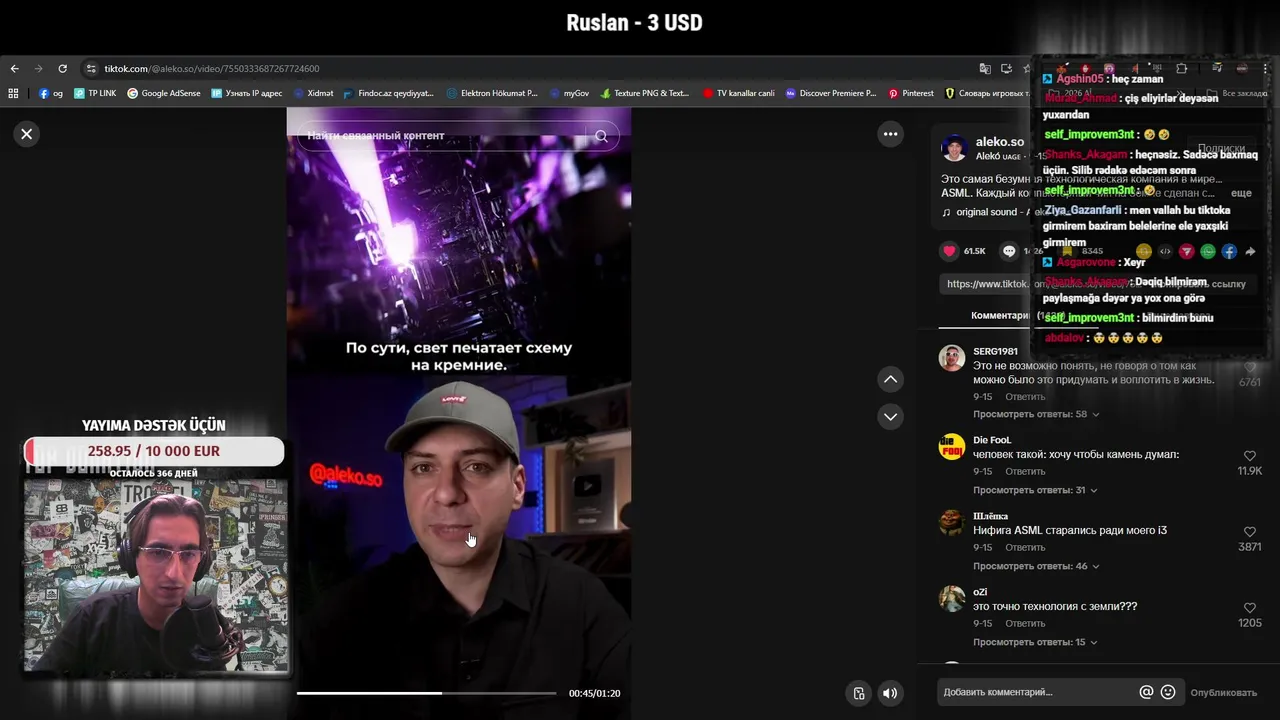
Task: Toggle video mute with speaker icon
Action: 890,693
